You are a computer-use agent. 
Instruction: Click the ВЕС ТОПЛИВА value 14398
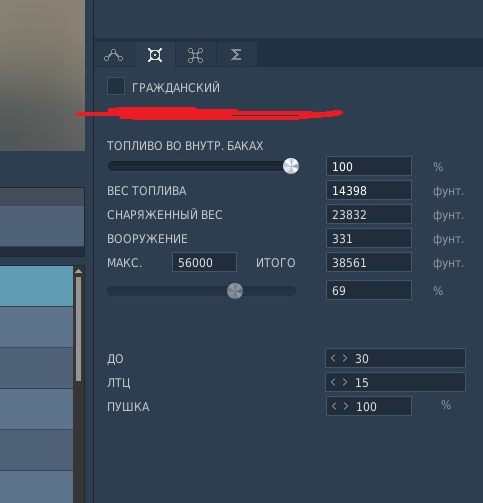tap(369, 190)
